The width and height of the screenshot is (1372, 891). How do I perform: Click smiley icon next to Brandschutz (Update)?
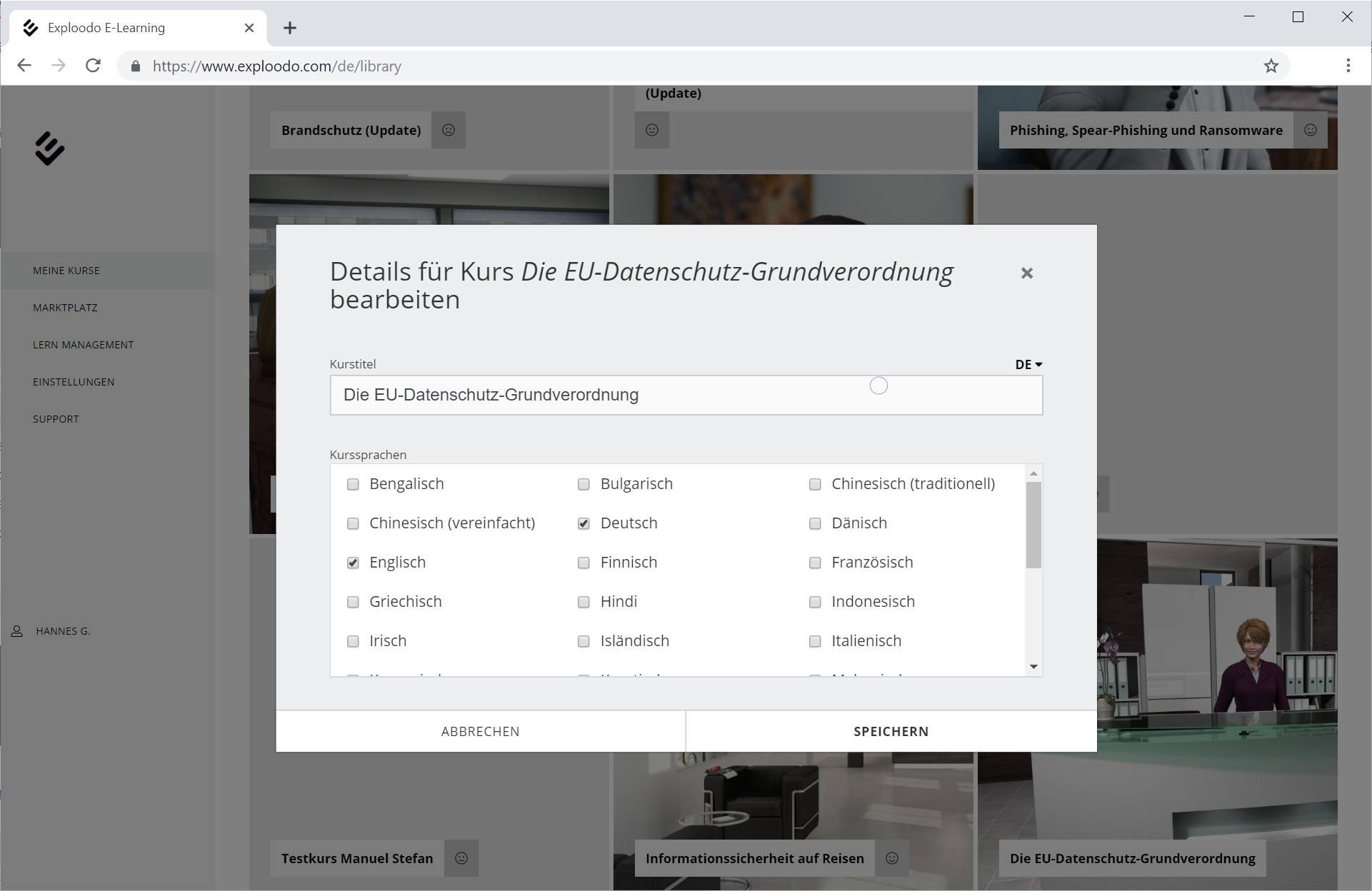coord(449,130)
